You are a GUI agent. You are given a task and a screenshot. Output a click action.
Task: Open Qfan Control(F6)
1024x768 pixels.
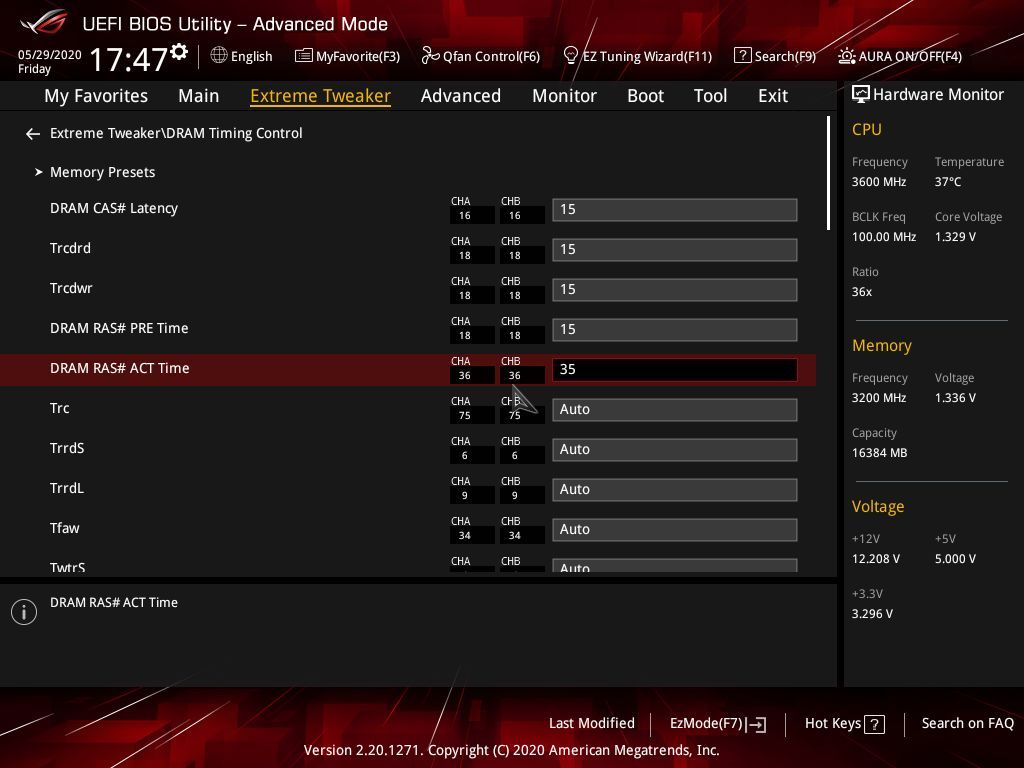pos(491,56)
